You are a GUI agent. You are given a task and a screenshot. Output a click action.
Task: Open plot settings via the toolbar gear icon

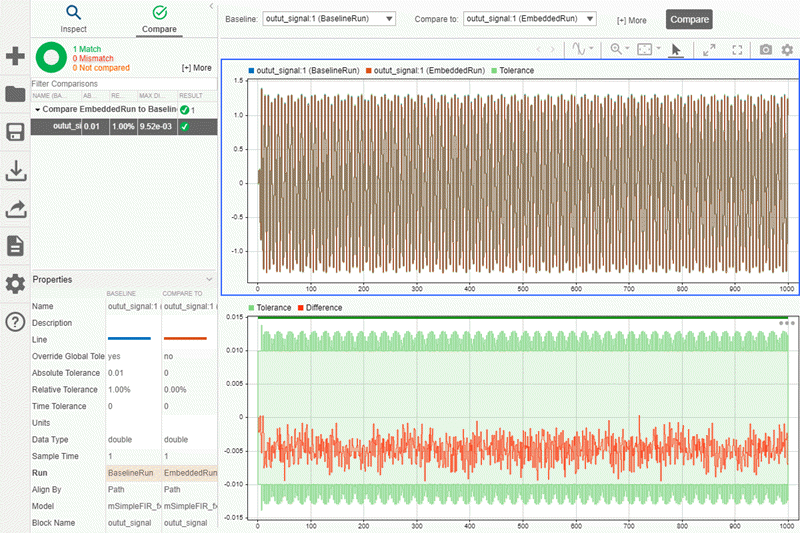point(787,49)
